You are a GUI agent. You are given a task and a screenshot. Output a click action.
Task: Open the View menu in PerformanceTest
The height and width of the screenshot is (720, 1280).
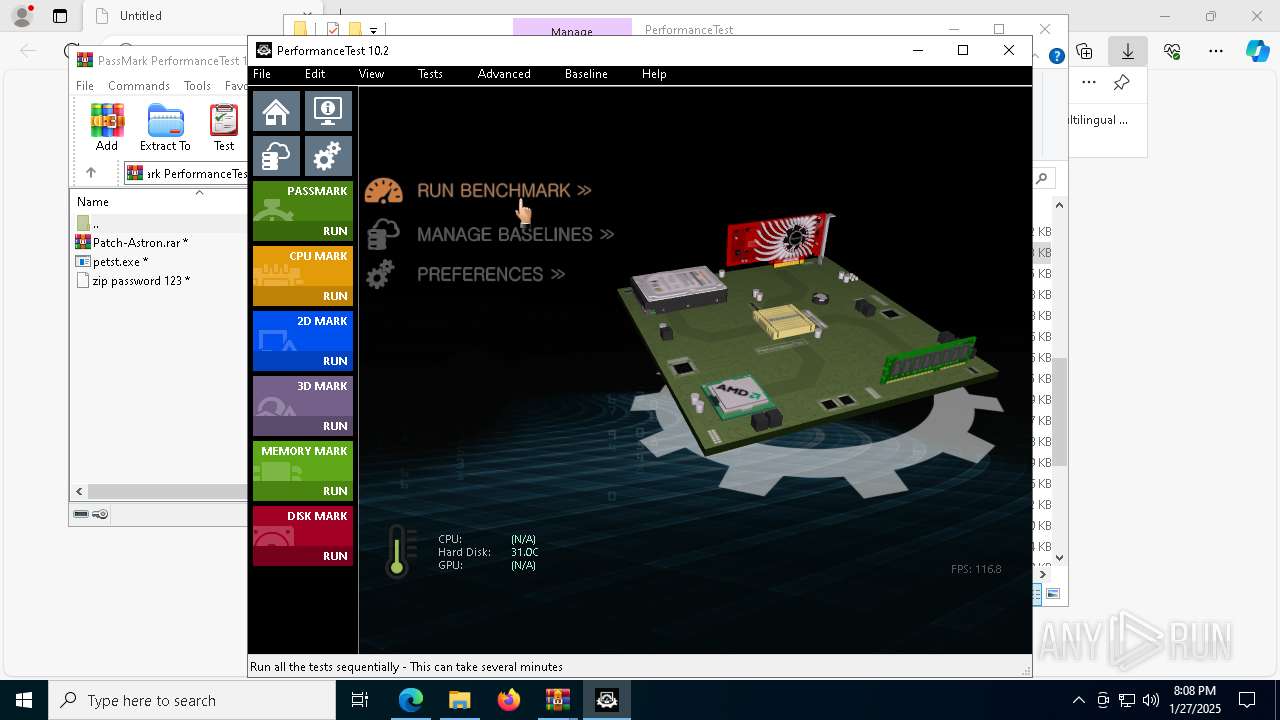click(371, 74)
